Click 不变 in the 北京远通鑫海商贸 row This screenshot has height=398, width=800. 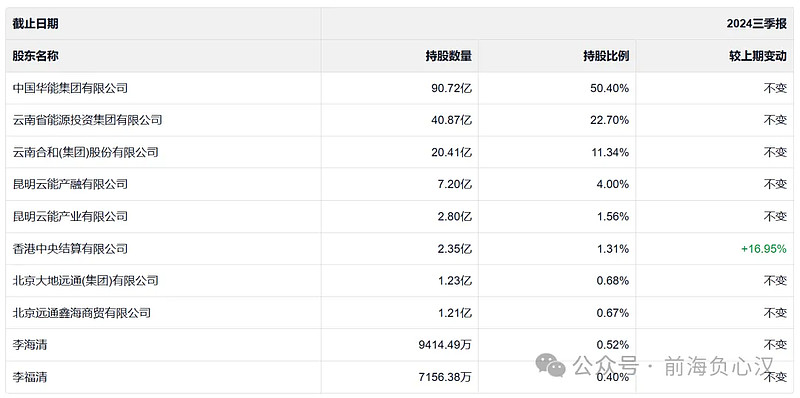(x=776, y=313)
